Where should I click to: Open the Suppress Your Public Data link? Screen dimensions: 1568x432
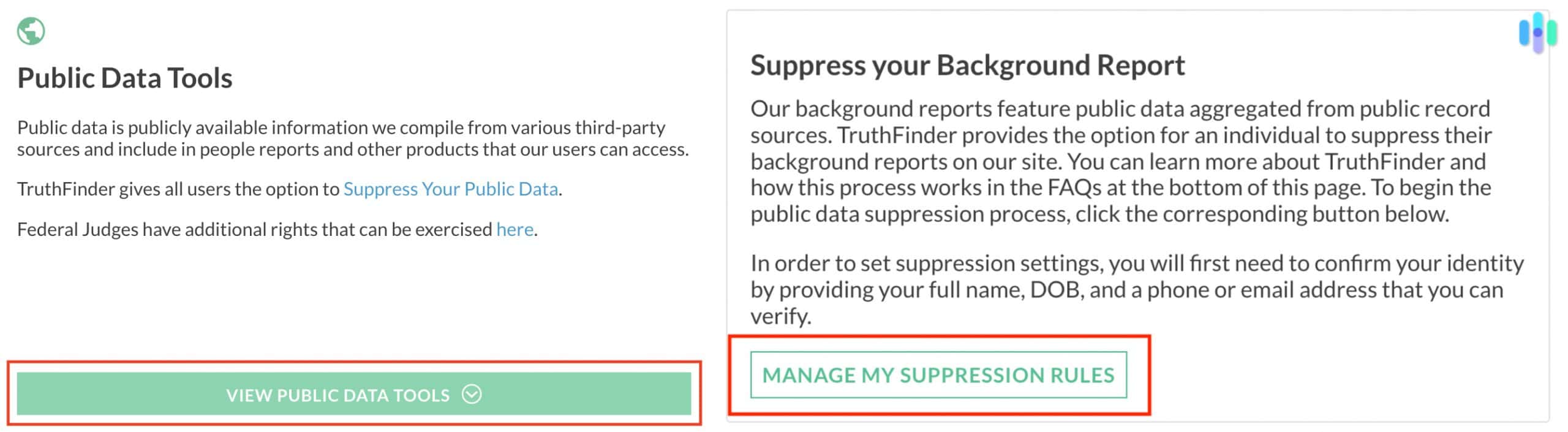[x=451, y=189]
